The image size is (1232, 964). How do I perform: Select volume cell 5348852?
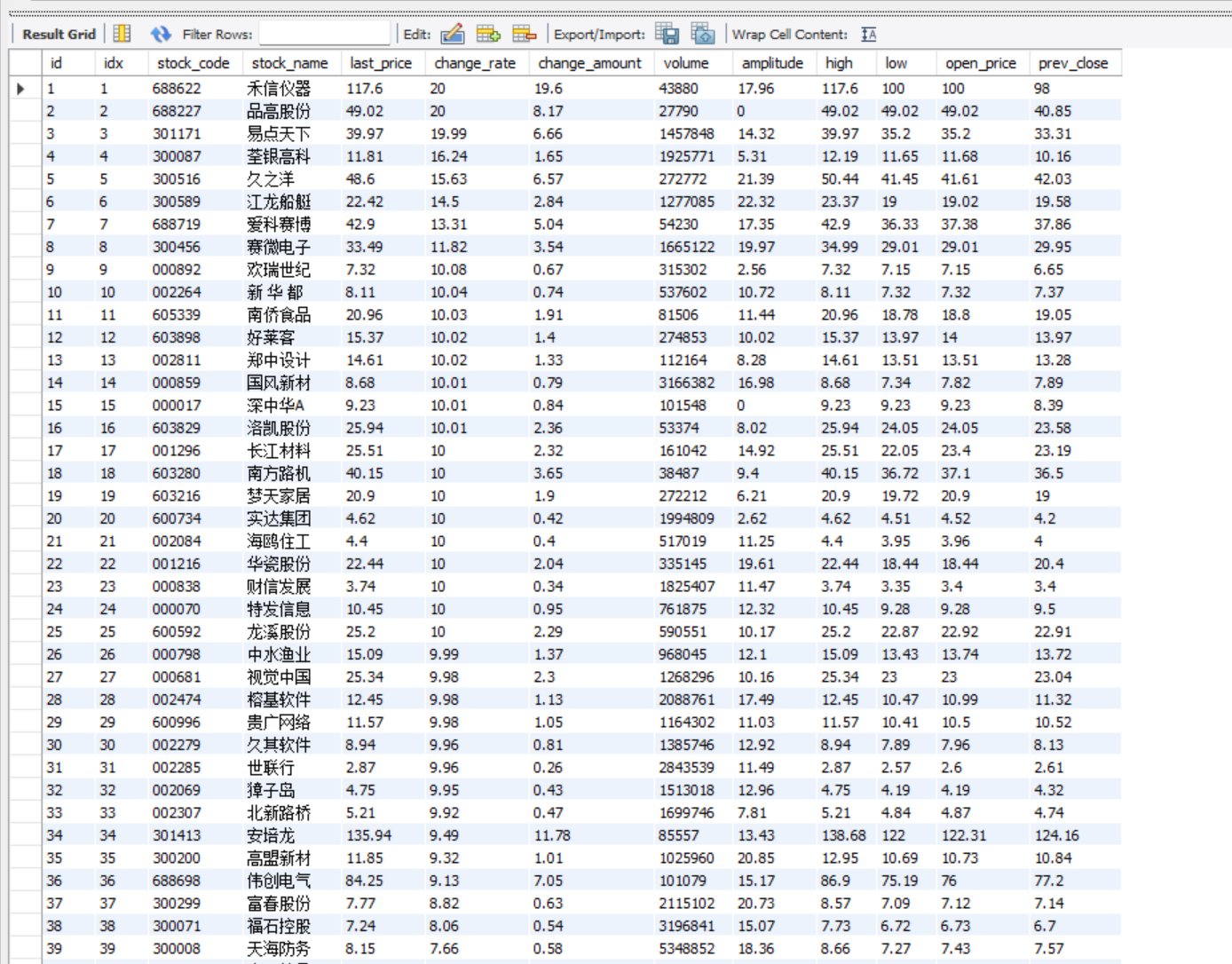(694, 949)
